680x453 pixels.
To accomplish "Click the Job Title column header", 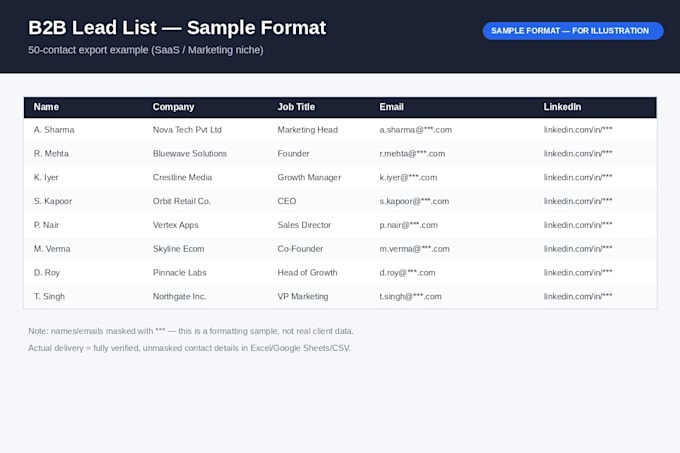I will click(x=296, y=107).
